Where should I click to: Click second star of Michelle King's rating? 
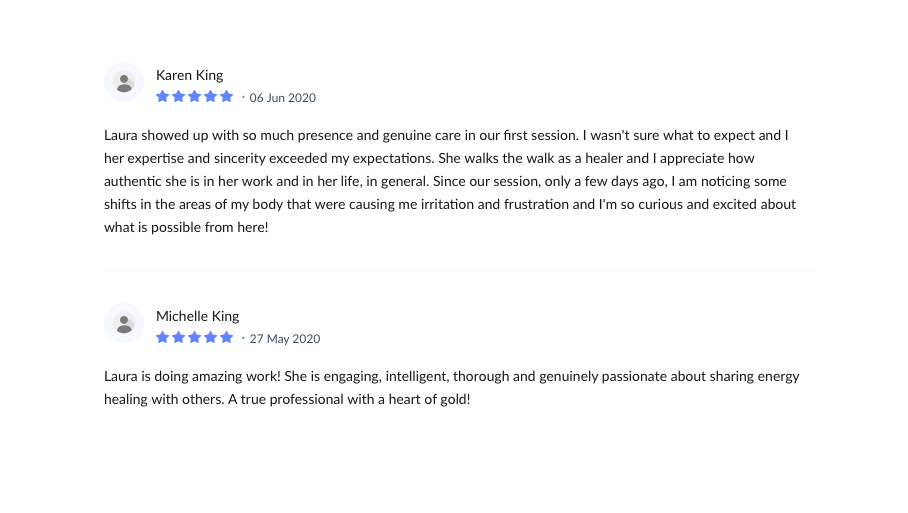[x=179, y=338]
